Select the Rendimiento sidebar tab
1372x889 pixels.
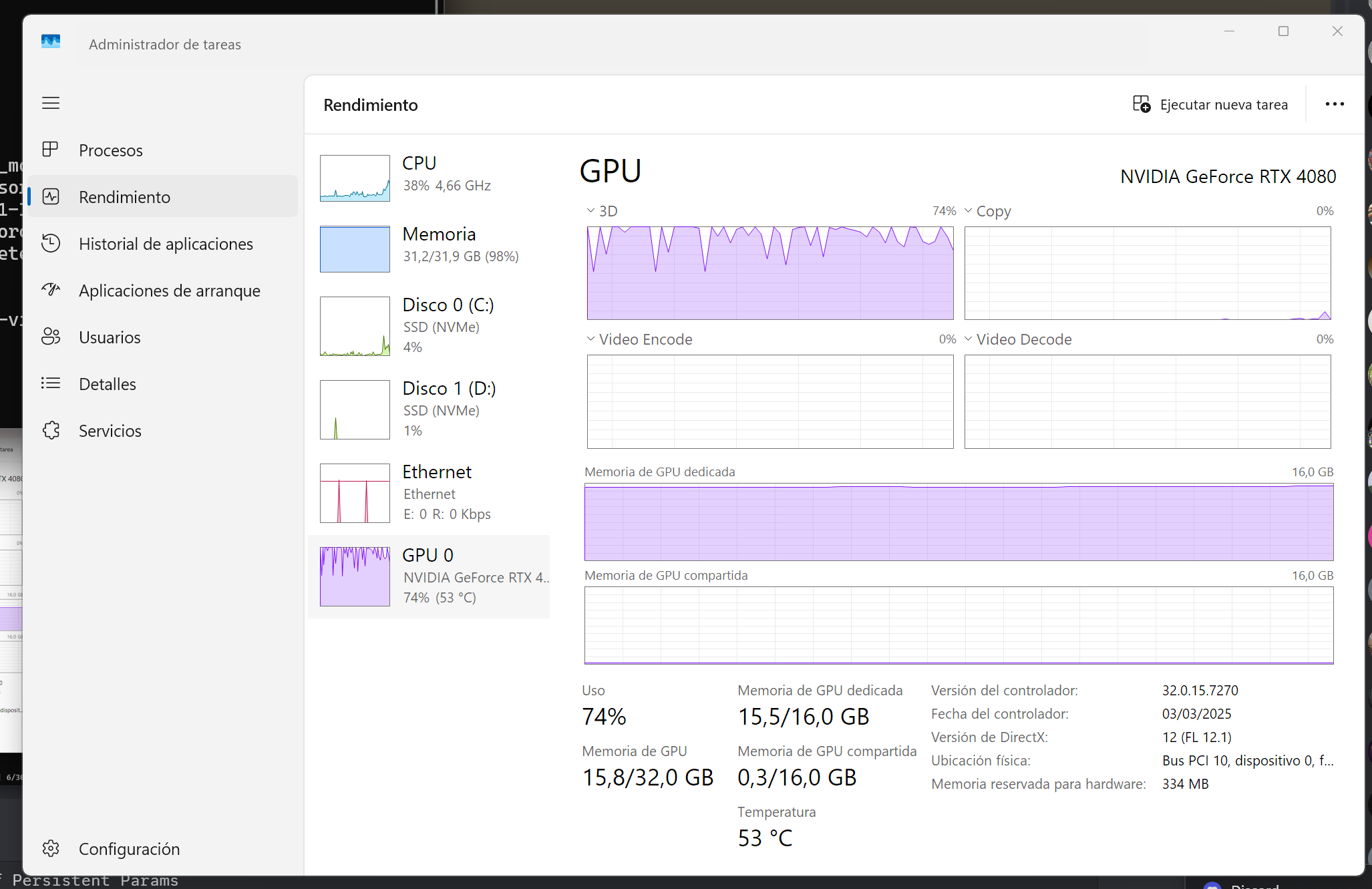click(x=124, y=197)
